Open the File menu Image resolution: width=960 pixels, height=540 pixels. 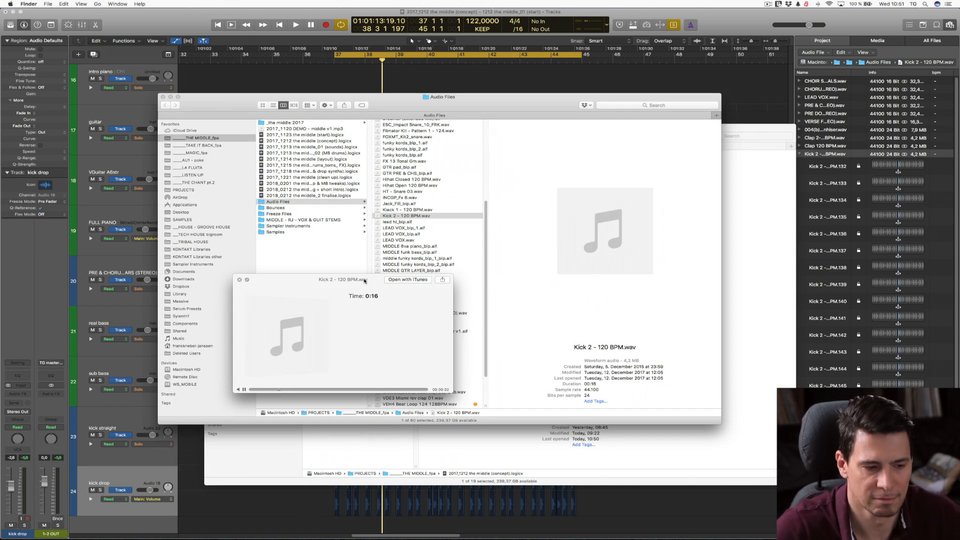(x=48, y=4)
